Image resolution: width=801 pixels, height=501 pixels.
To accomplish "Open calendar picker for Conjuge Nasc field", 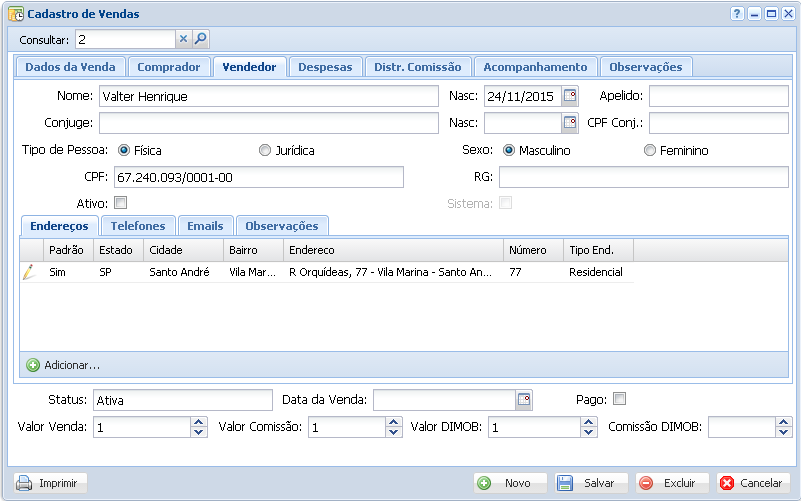I will [x=570, y=123].
